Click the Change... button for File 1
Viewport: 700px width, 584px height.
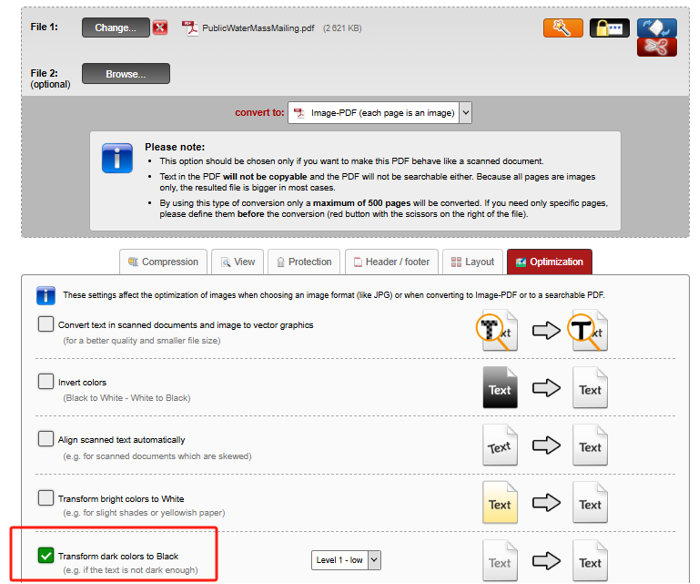click(x=116, y=28)
